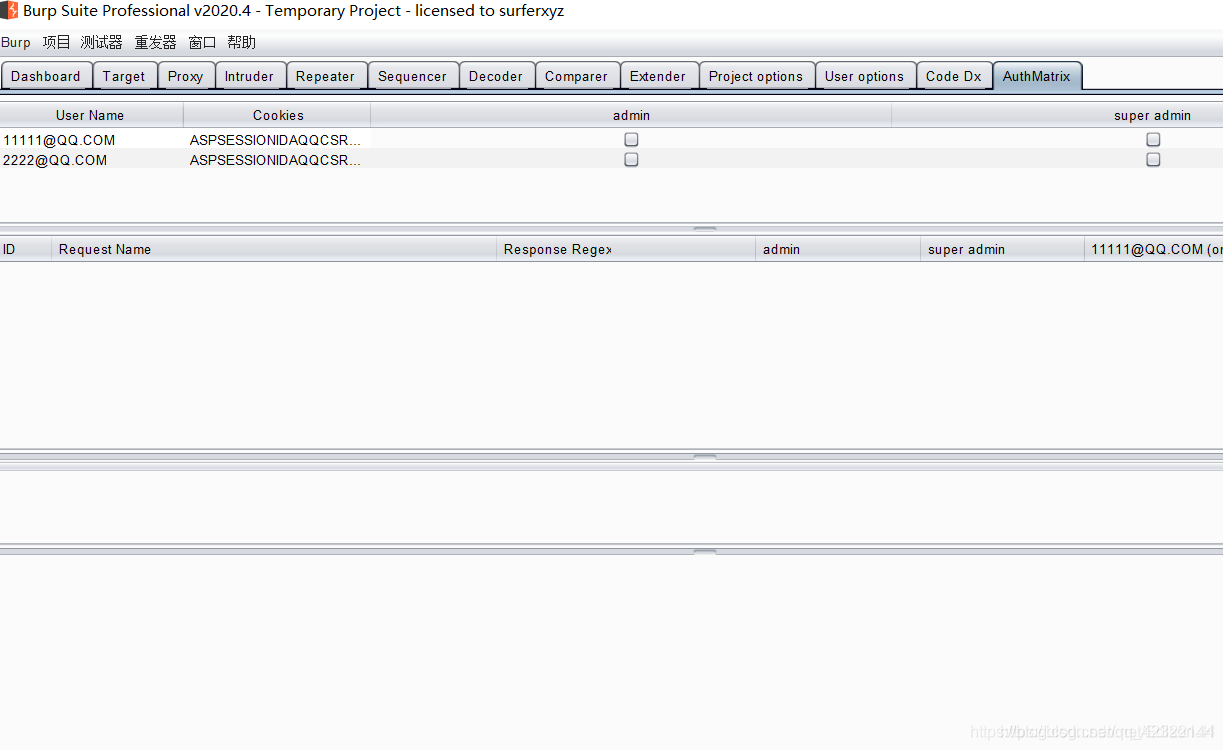Click the splitter grip below the users table
Image resolution: width=1223 pixels, height=750 pixels.
tap(705, 229)
